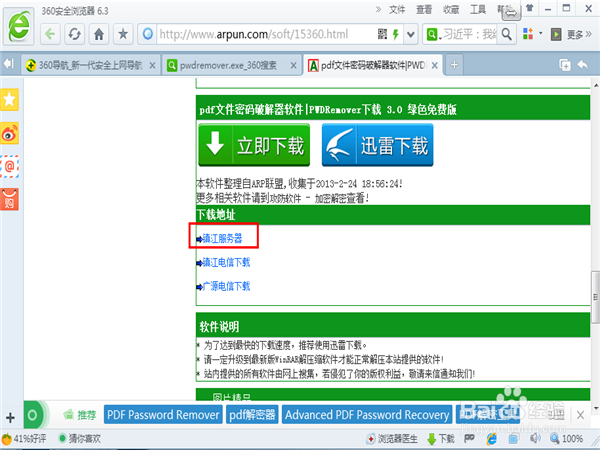Click the speaker mute icon in the status bar
The height and width of the screenshot is (450, 600).
click(535, 439)
